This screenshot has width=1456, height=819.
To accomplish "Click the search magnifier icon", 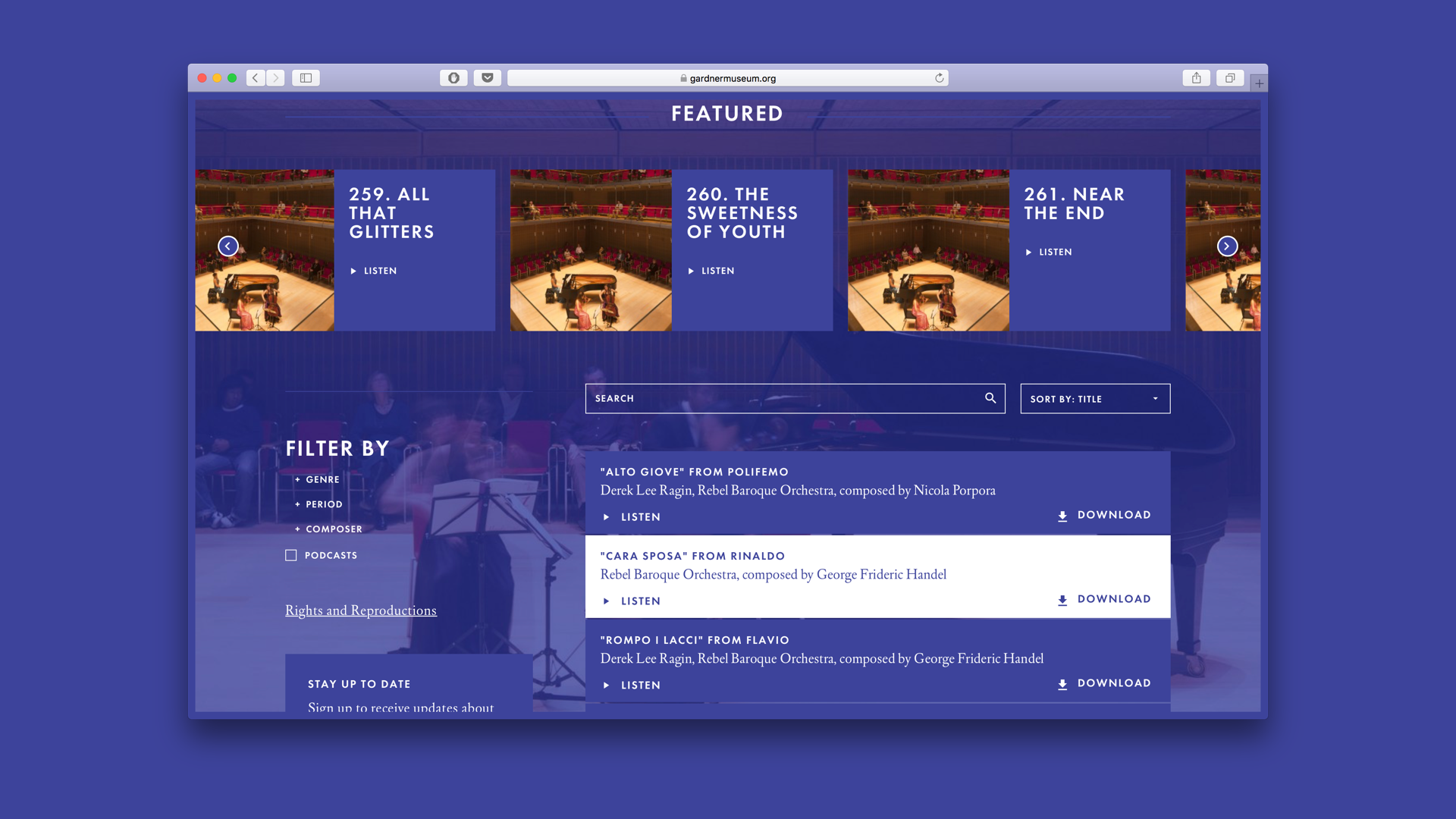I will point(990,398).
